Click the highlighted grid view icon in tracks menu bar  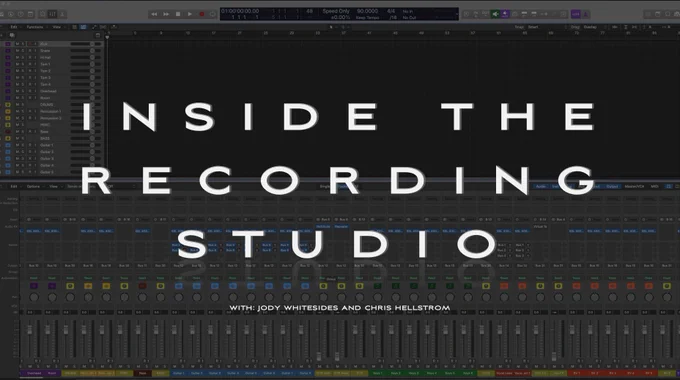pyautogui.click(x=83, y=27)
